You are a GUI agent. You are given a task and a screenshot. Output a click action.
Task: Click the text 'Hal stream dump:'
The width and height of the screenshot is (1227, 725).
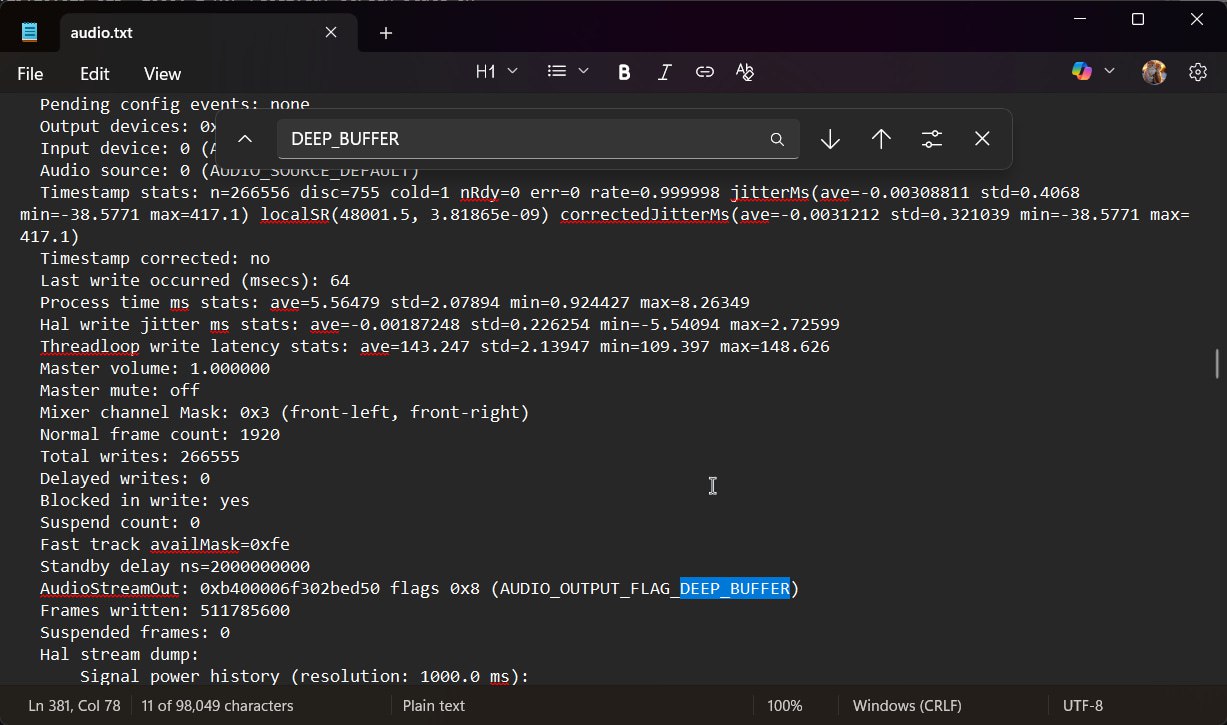coord(120,654)
